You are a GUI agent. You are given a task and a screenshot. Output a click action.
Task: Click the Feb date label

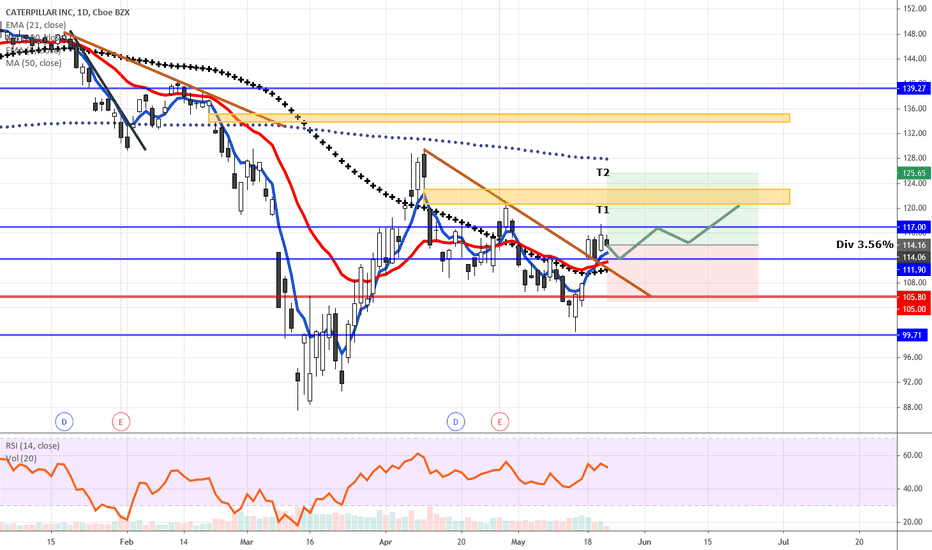126,542
